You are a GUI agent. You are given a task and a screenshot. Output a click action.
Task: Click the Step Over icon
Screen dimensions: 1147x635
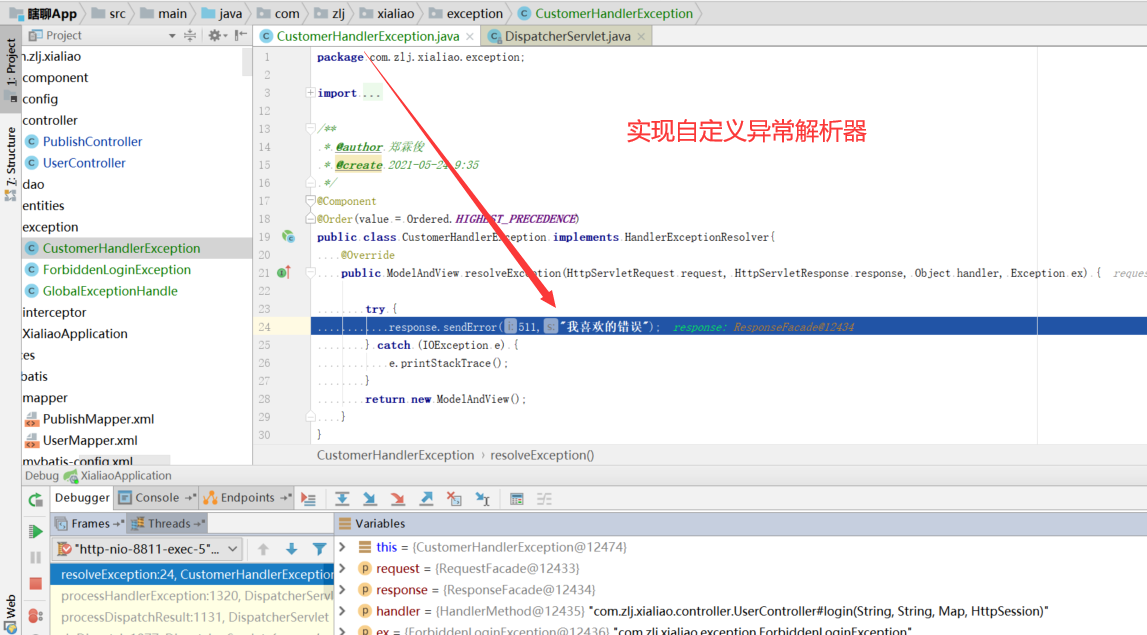(x=342, y=499)
